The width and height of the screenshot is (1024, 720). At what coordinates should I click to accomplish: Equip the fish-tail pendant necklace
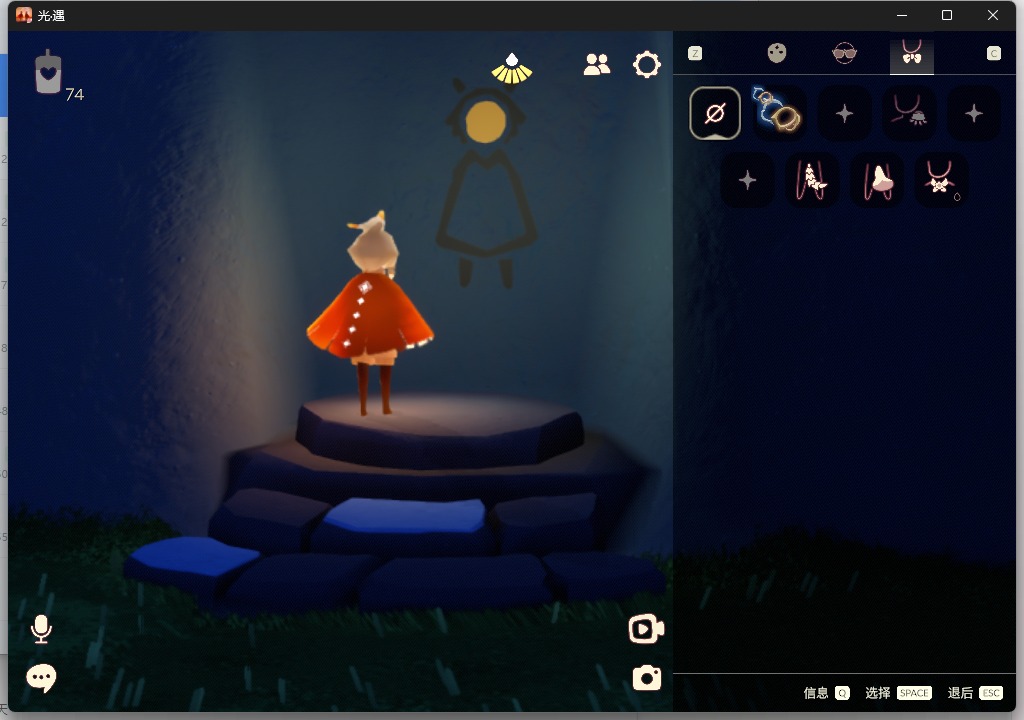coord(812,180)
